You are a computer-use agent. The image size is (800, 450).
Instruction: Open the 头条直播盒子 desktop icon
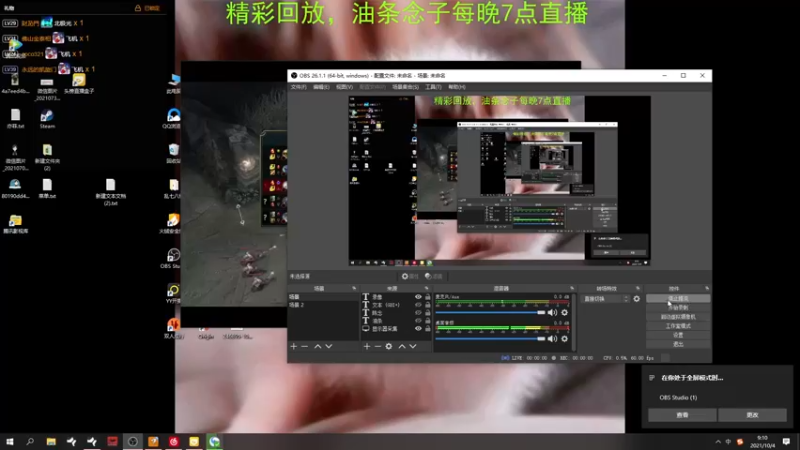[79, 84]
